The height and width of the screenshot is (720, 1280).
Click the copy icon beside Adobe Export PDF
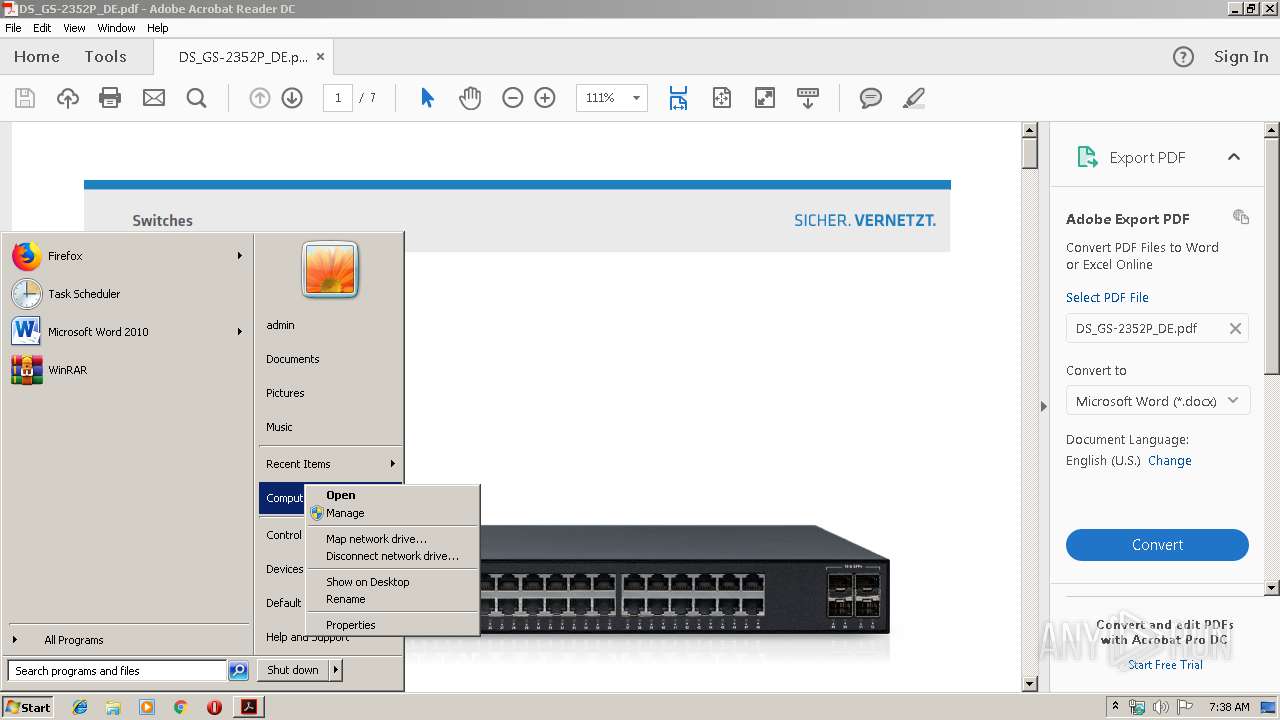(x=1241, y=217)
